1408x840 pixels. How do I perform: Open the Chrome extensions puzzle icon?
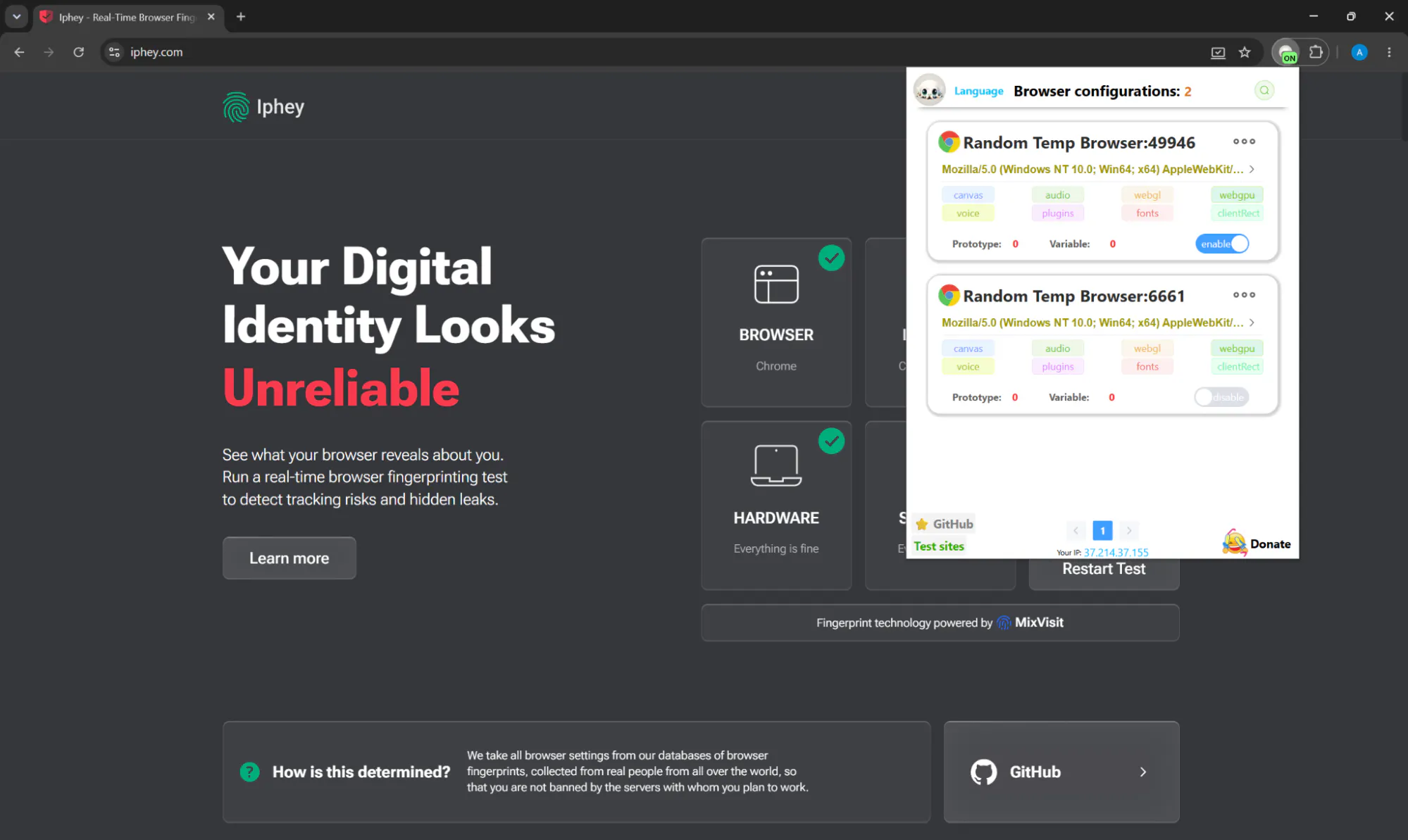[1315, 52]
